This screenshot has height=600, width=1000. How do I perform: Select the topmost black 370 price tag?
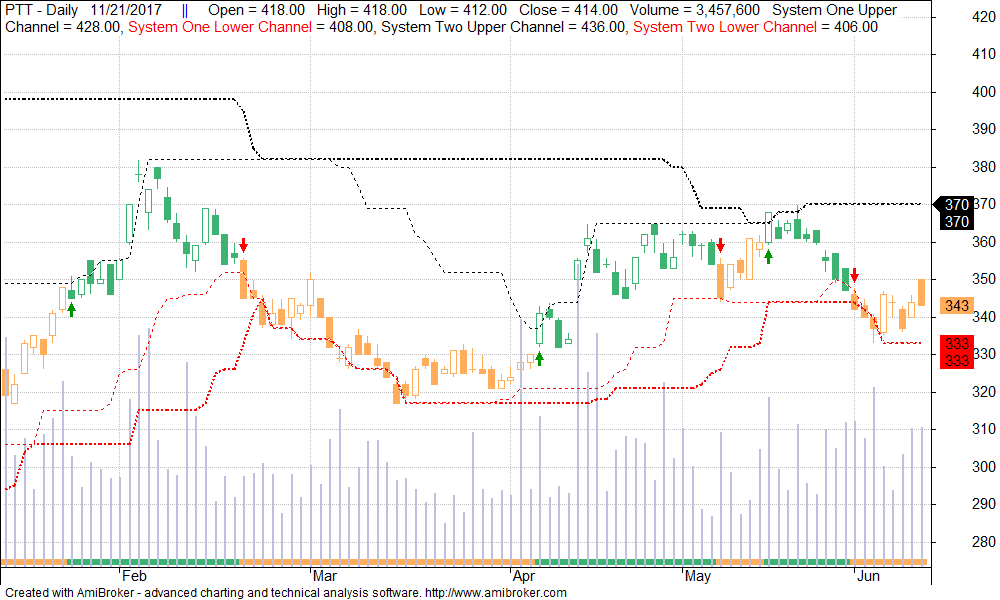(x=956, y=204)
